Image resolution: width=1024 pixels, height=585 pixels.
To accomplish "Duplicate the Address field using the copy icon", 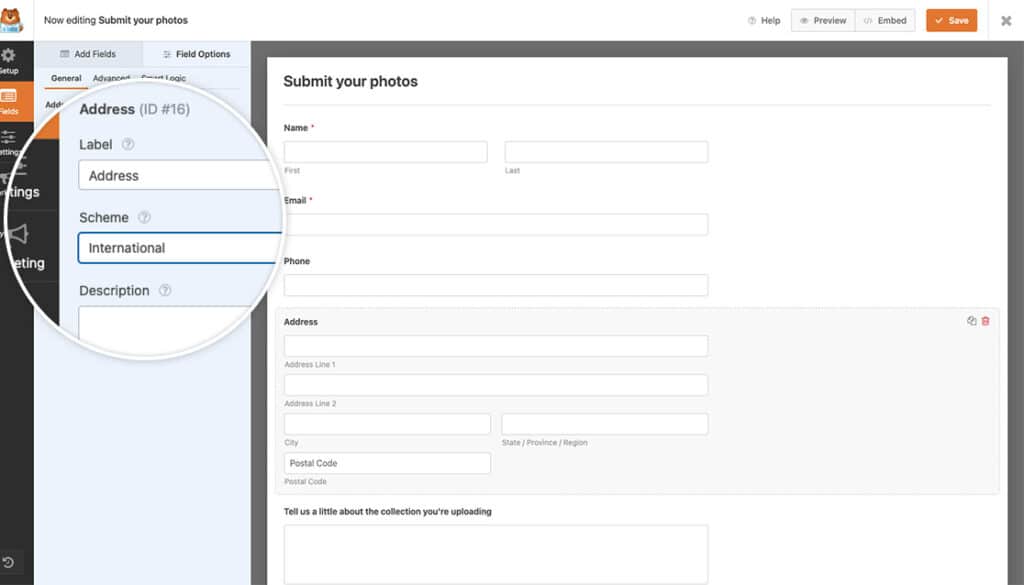I will click(x=971, y=321).
